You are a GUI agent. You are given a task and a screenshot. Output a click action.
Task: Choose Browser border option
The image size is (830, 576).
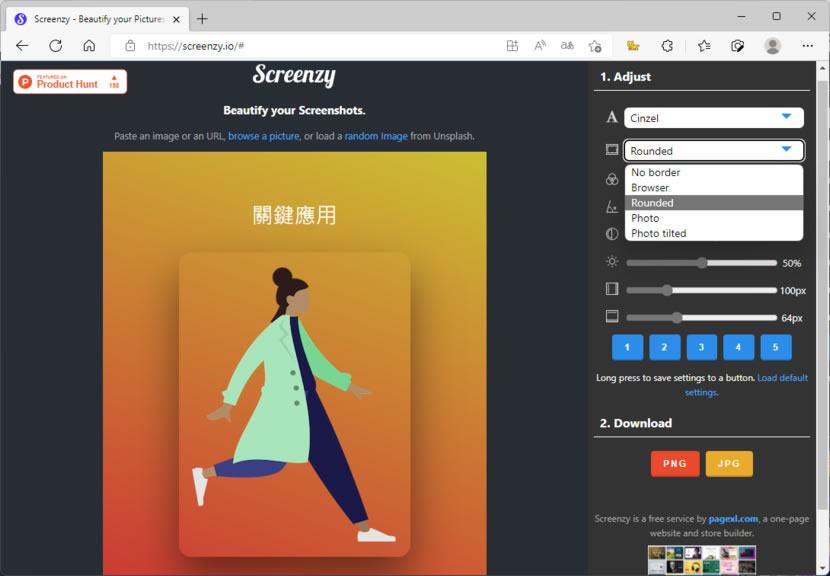click(x=714, y=188)
